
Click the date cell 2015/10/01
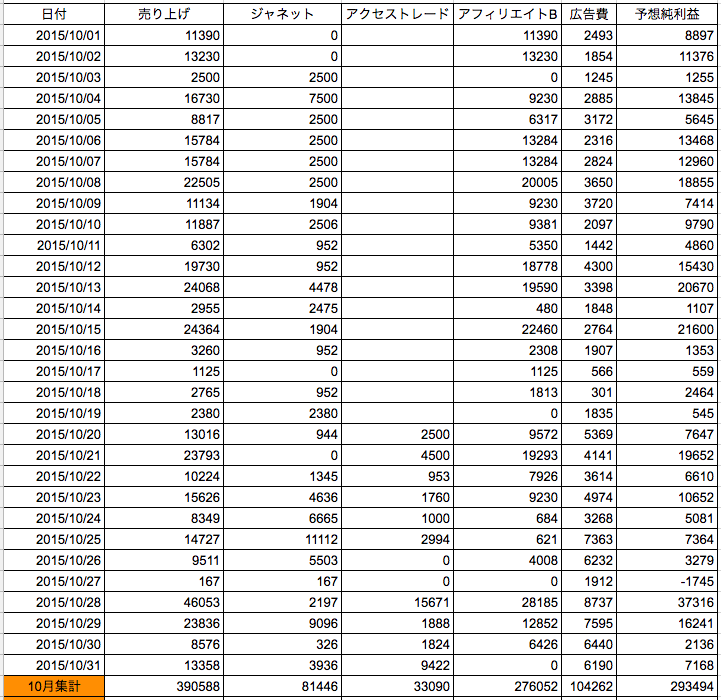[54, 35]
